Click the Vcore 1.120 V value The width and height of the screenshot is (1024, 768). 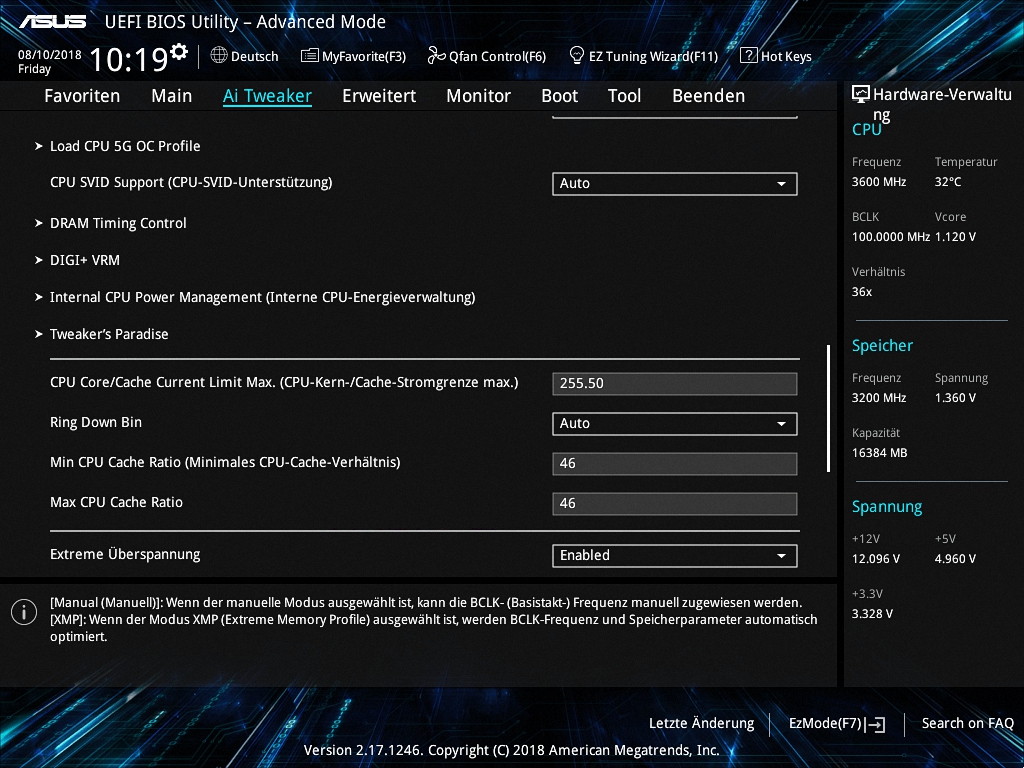(x=955, y=237)
